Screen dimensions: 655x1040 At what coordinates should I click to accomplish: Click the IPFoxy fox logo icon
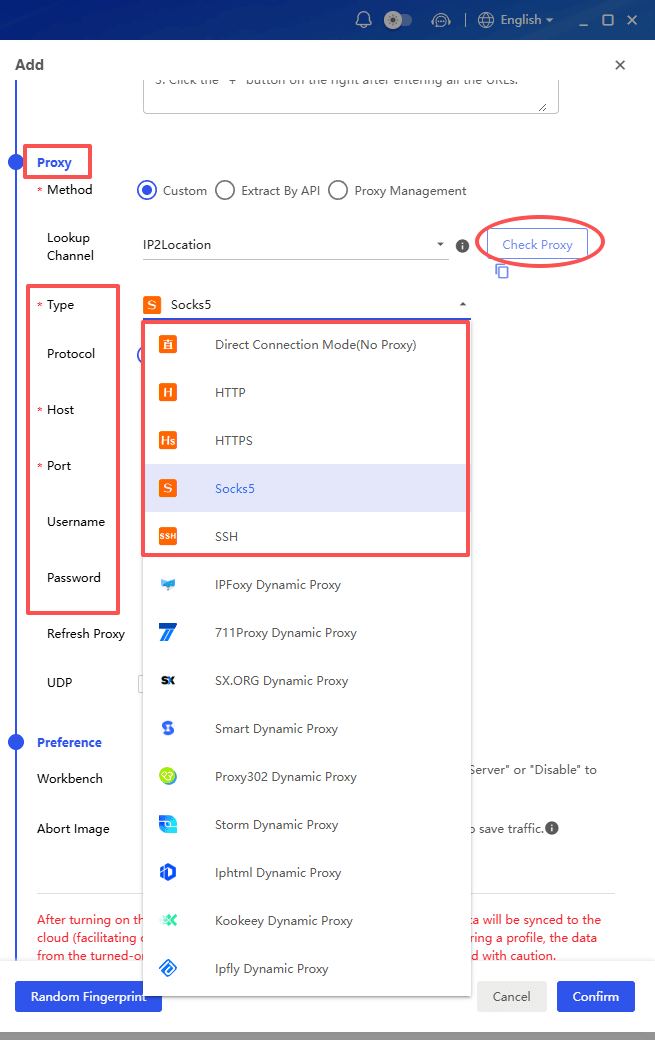pyautogui.click(x=168, y=584)
